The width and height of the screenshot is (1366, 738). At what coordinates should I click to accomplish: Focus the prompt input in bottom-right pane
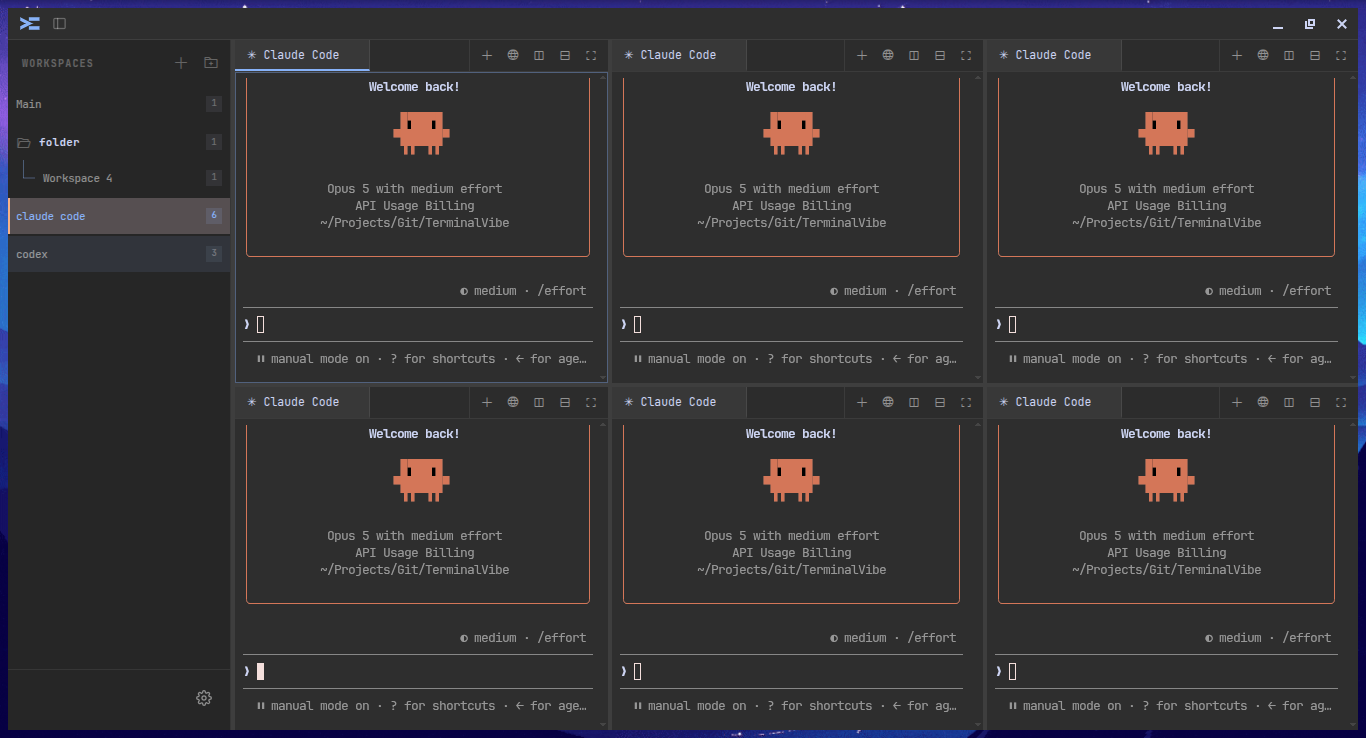pos(1167,671)
